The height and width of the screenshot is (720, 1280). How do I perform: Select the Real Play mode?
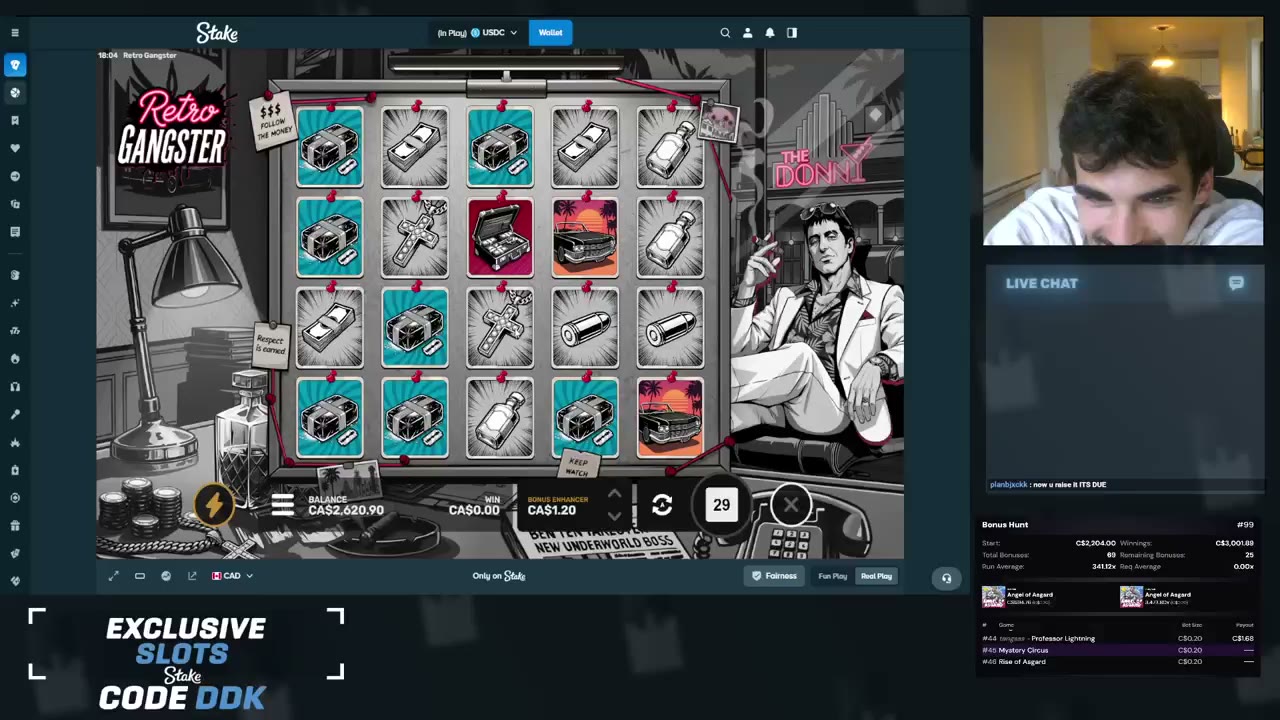pyautogui.click(x=876, y=576)
